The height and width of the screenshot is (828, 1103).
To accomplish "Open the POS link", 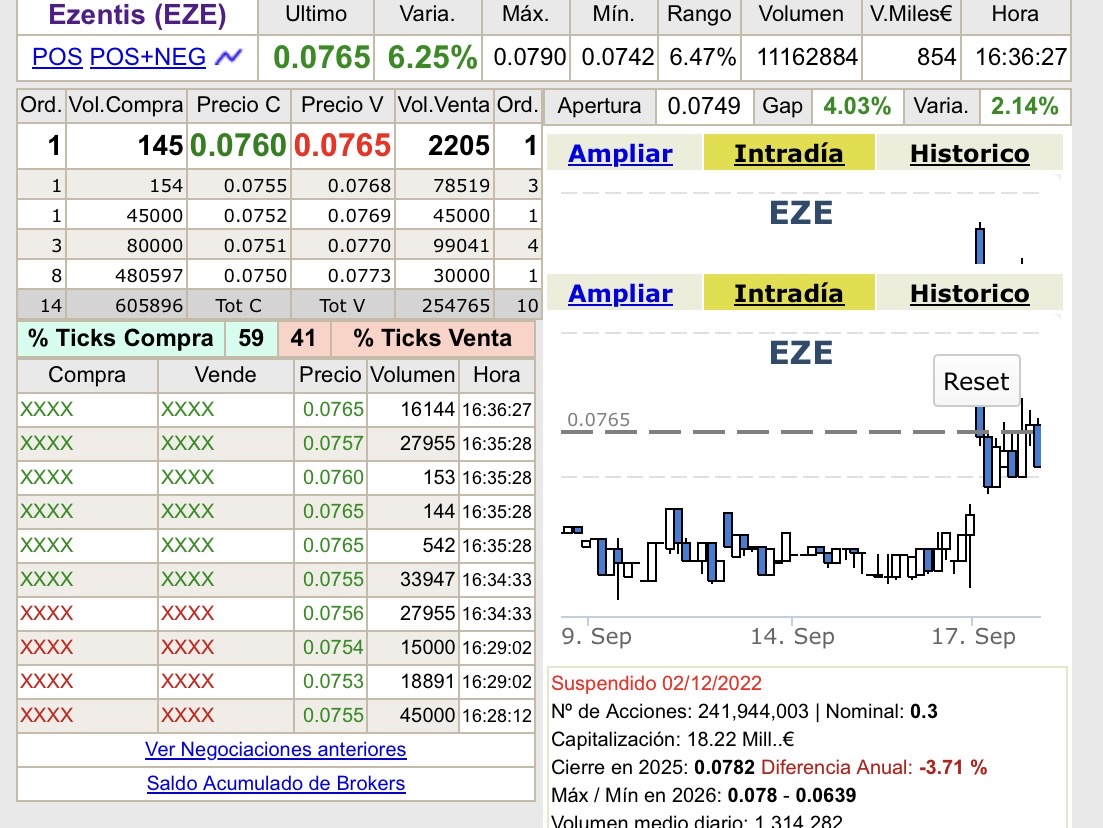I will point(57,56).
